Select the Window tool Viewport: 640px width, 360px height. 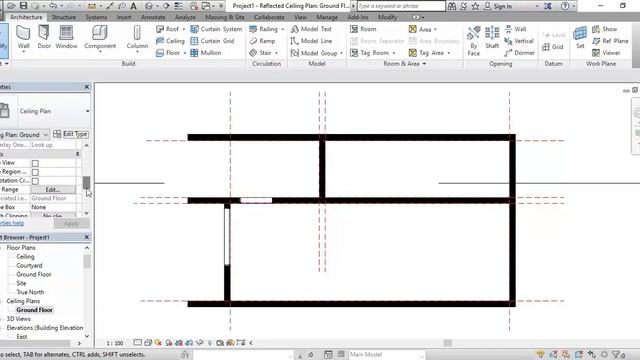[66, 37]
